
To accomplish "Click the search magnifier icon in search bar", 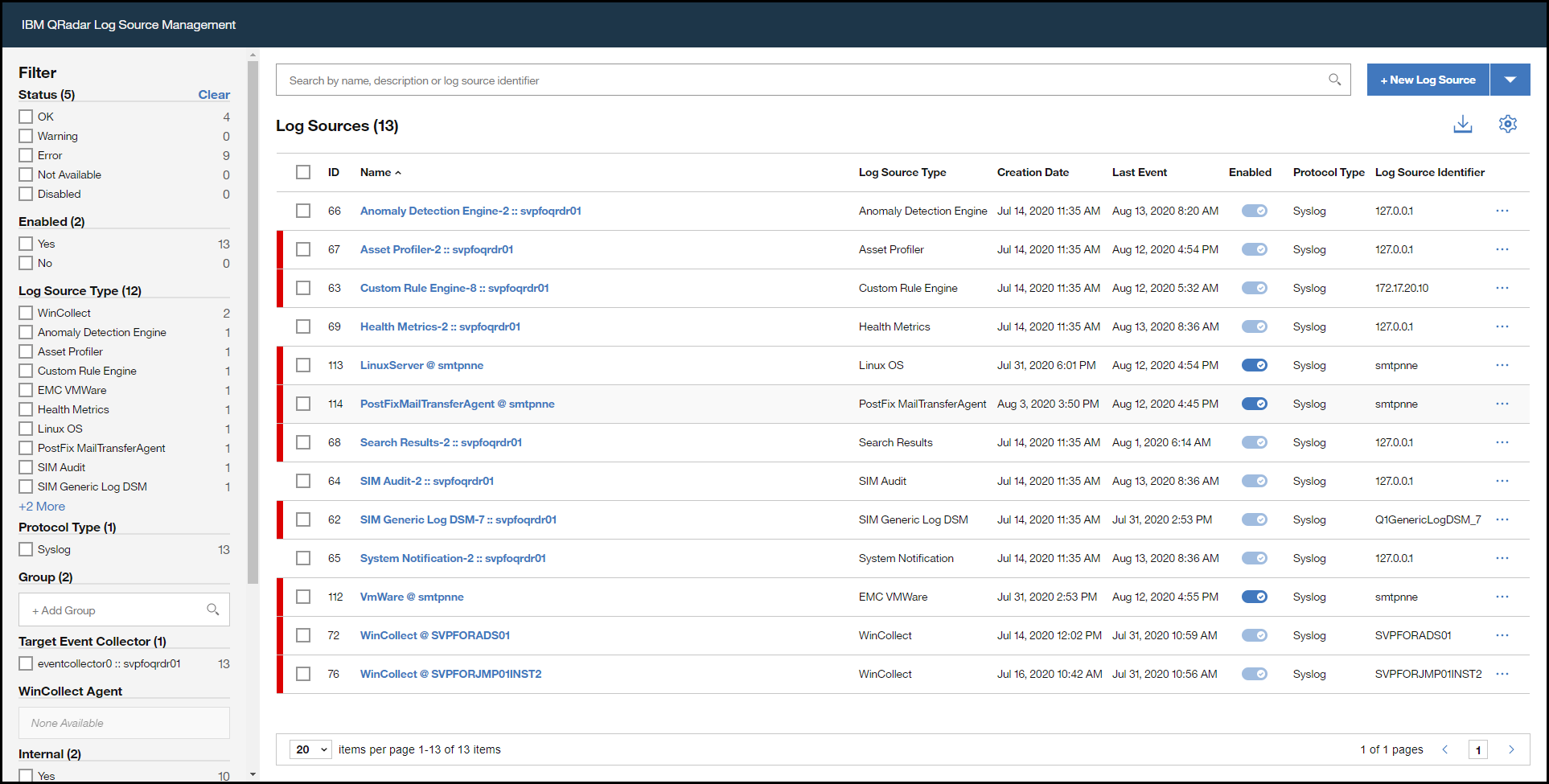I will pos(1334,80).
